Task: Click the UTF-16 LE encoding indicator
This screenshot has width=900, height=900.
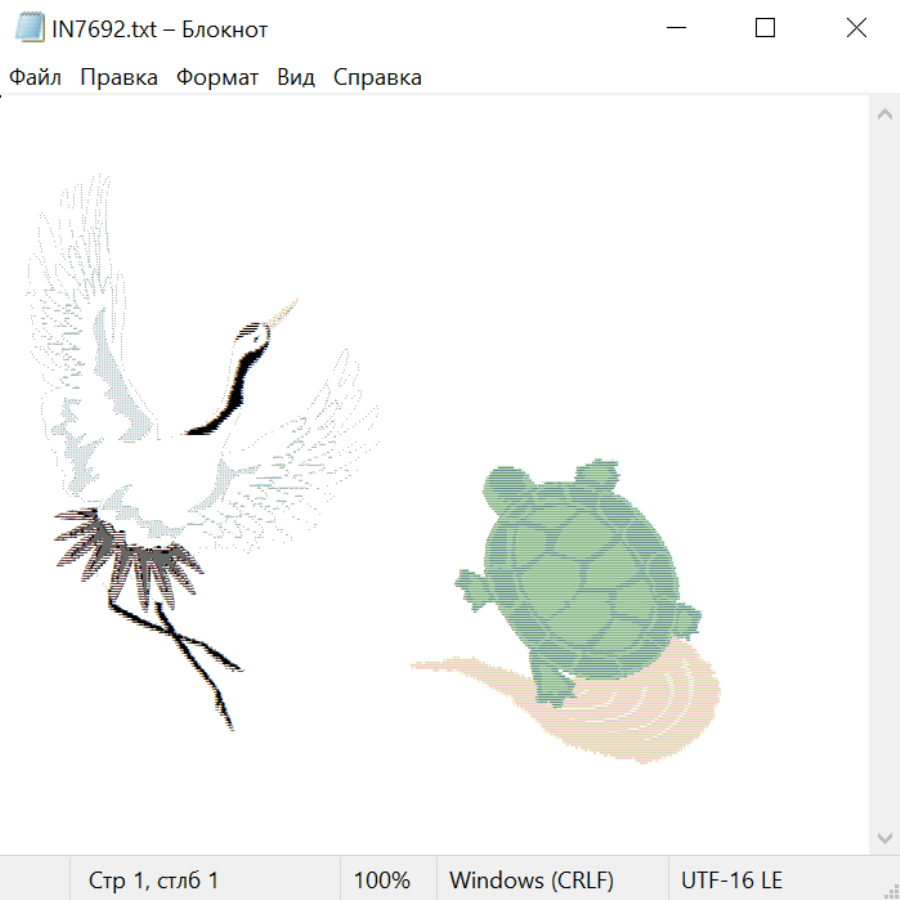Action: click(x=732, y=880)
